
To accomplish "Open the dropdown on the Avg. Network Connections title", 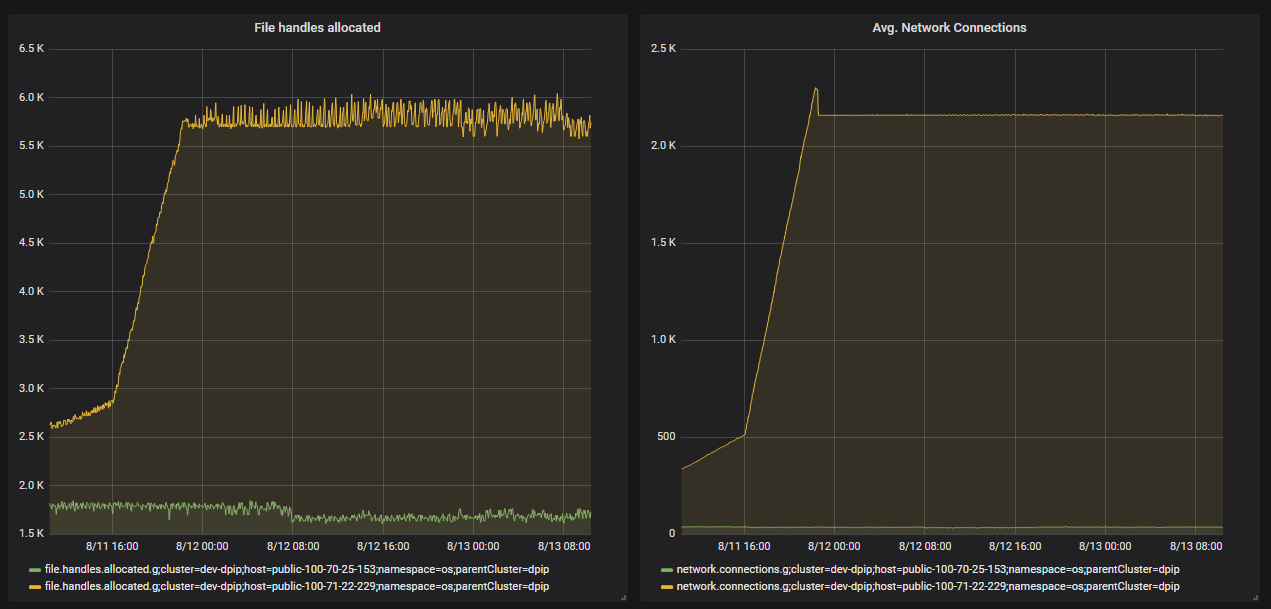I will (x=948, y=27).
